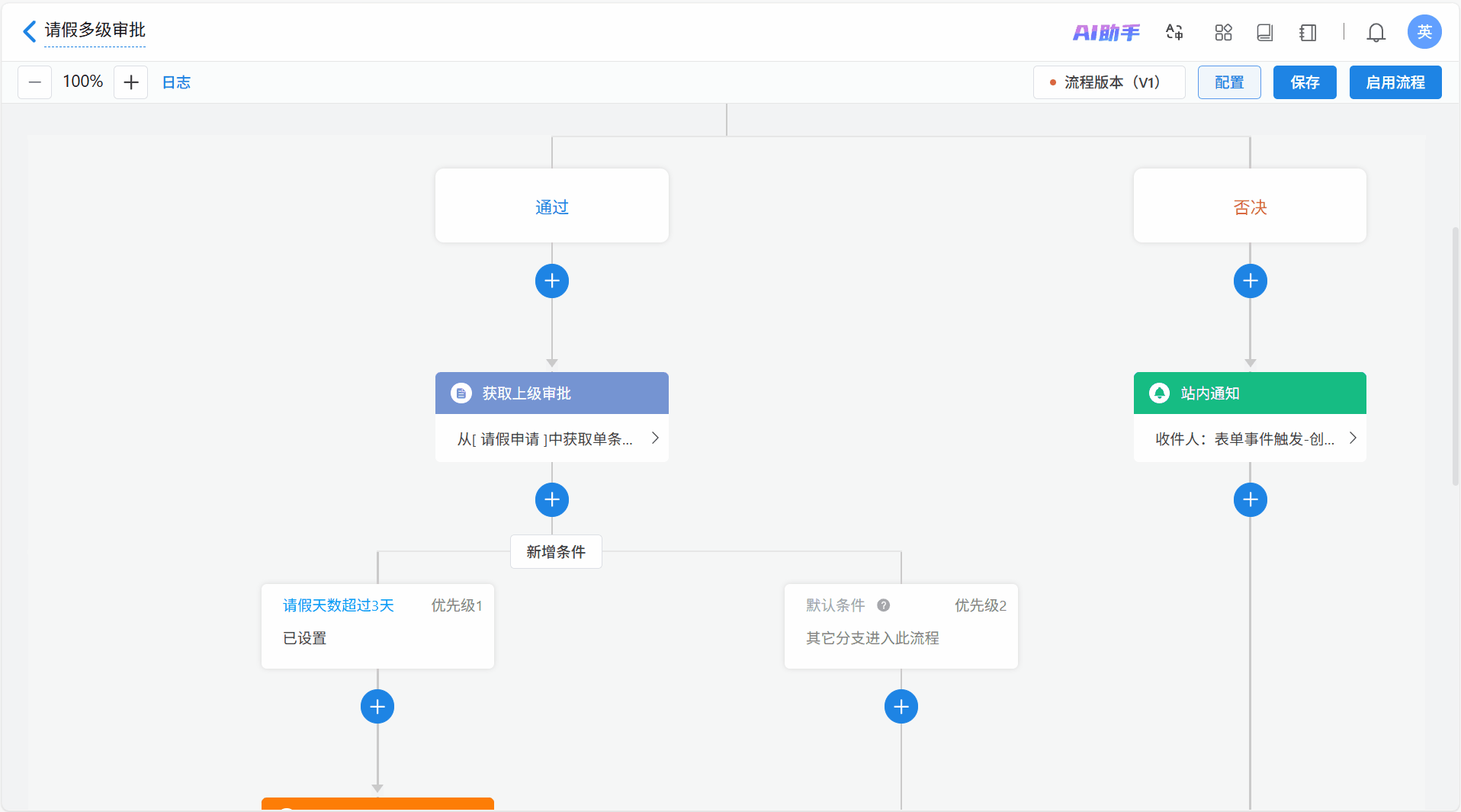Click 新增条件 to add a condition
The image size is (1461, 812).
[x=556, y=551]
